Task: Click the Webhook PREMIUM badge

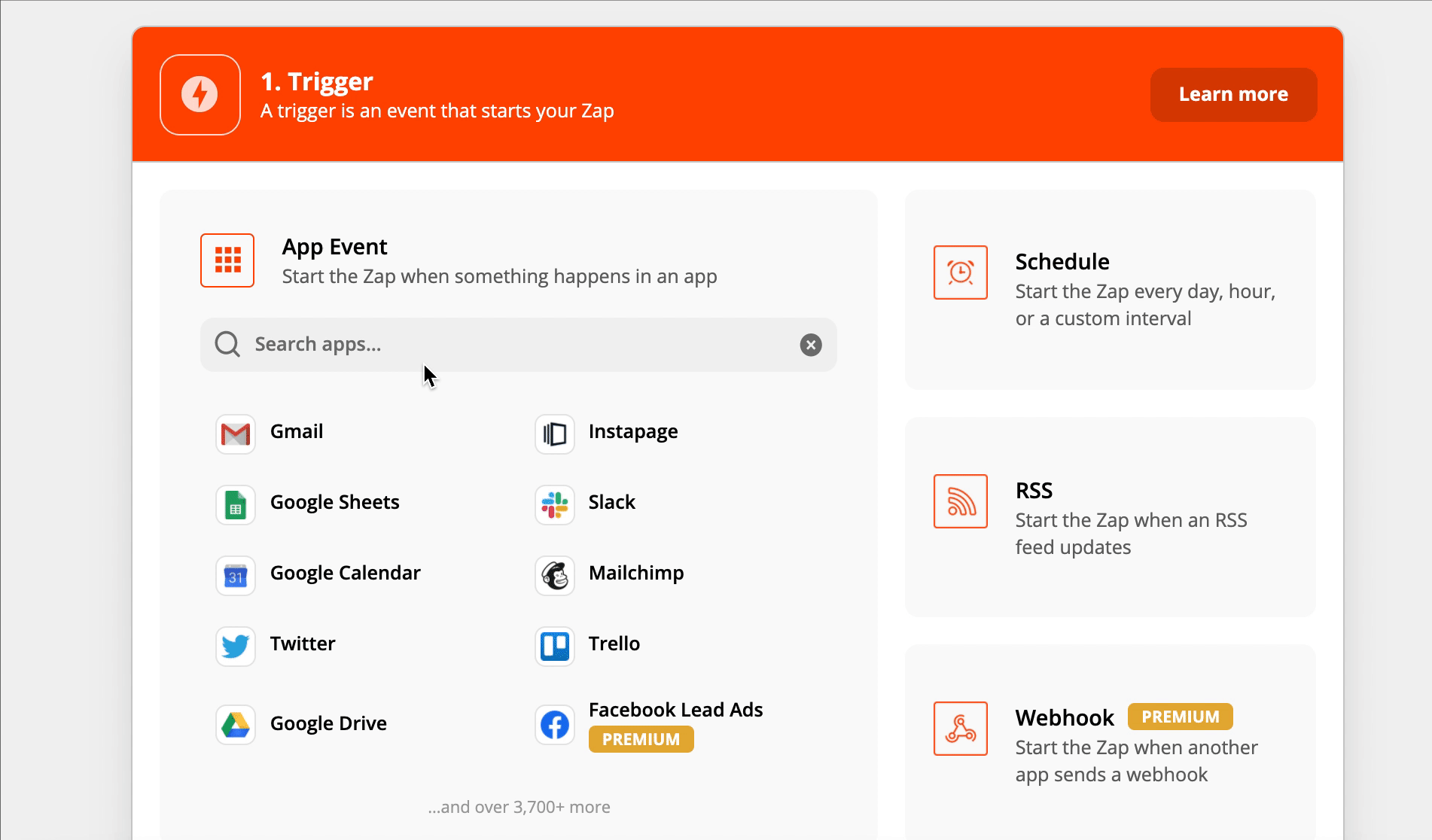Action: click(1181, 717)
